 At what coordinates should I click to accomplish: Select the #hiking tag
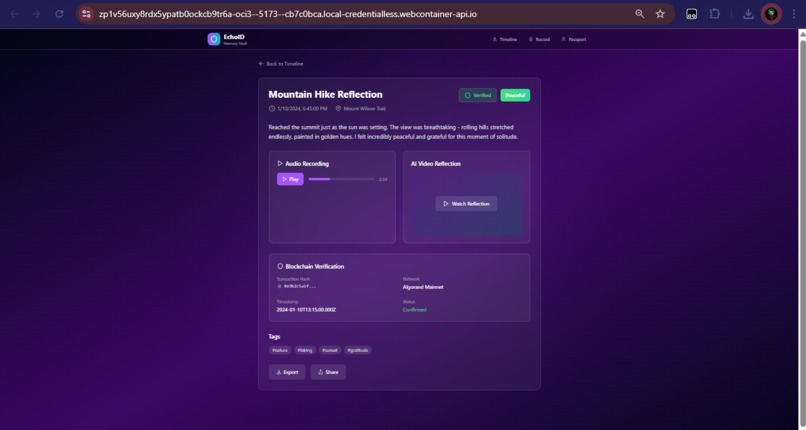[305, 350]
